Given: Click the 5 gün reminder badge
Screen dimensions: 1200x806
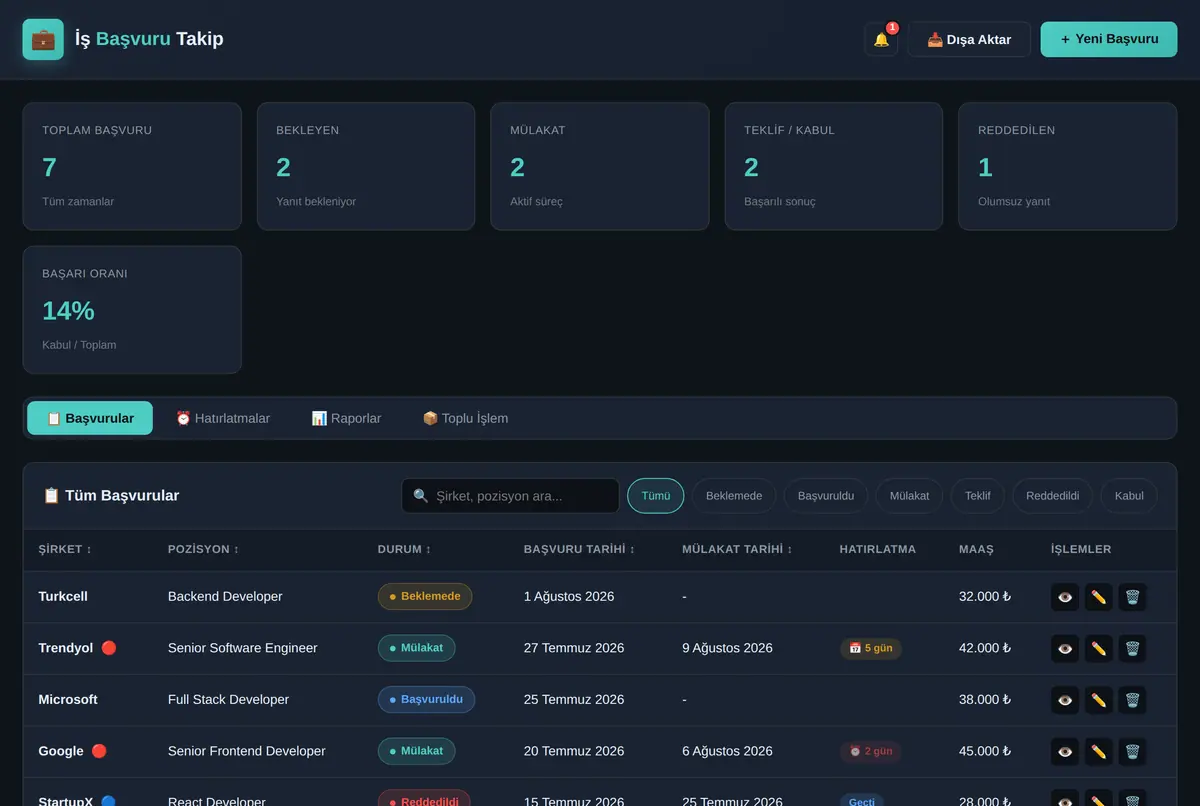Looking at the screenshot, I should tap(871, 648).
